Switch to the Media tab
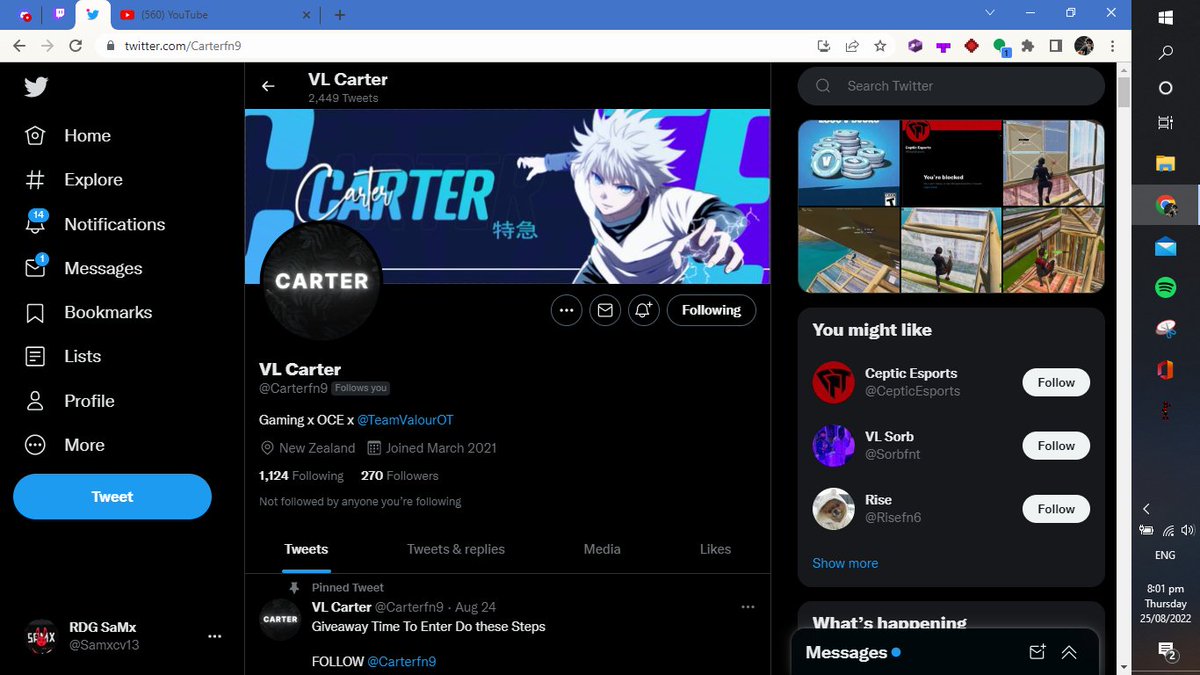Image resolution: width=1200 pixels, height=675 pixels. [x=602, y=549]
